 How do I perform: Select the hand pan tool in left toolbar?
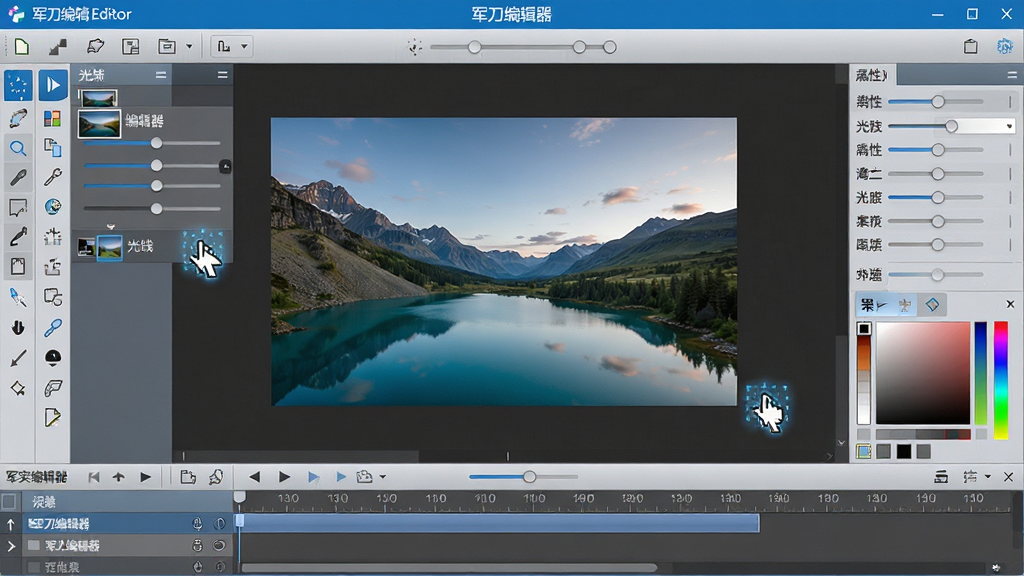(18, 327)
